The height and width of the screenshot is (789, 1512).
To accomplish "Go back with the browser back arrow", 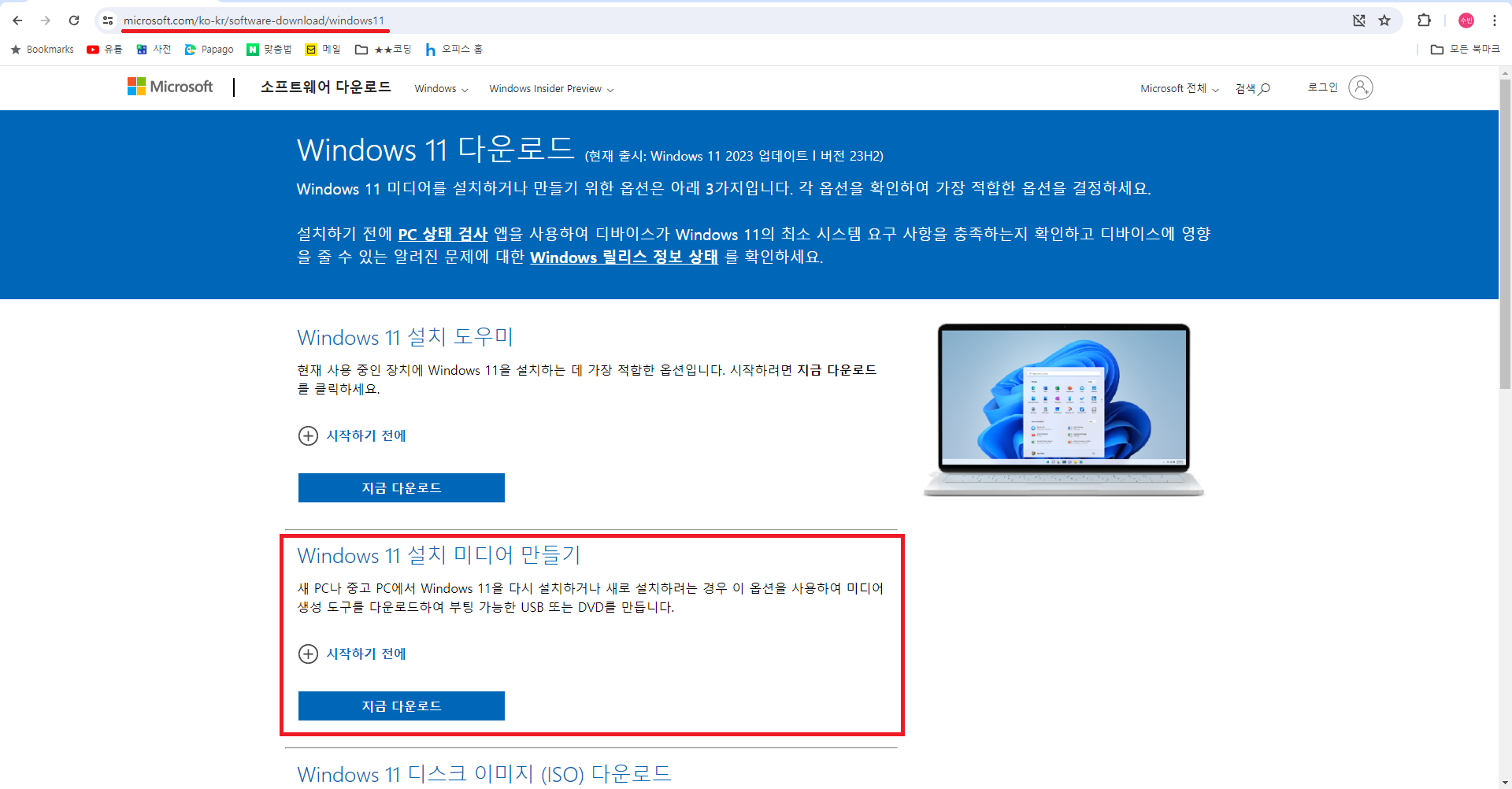I will [17, 20].
